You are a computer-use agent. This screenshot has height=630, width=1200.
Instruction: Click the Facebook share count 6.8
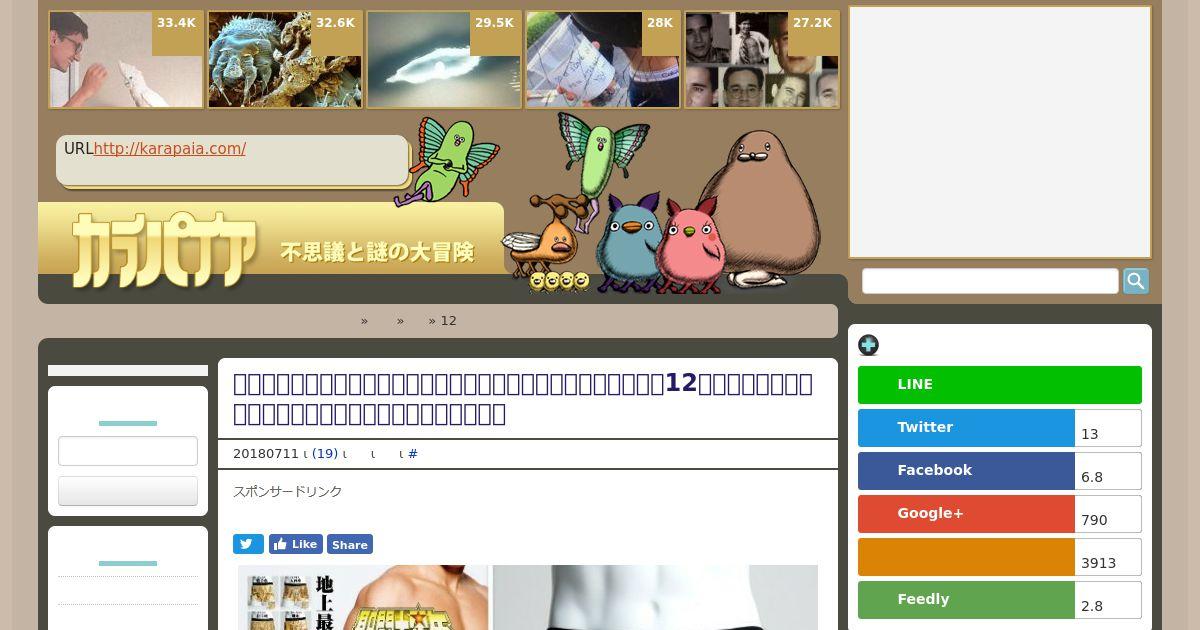(1108, 471)
